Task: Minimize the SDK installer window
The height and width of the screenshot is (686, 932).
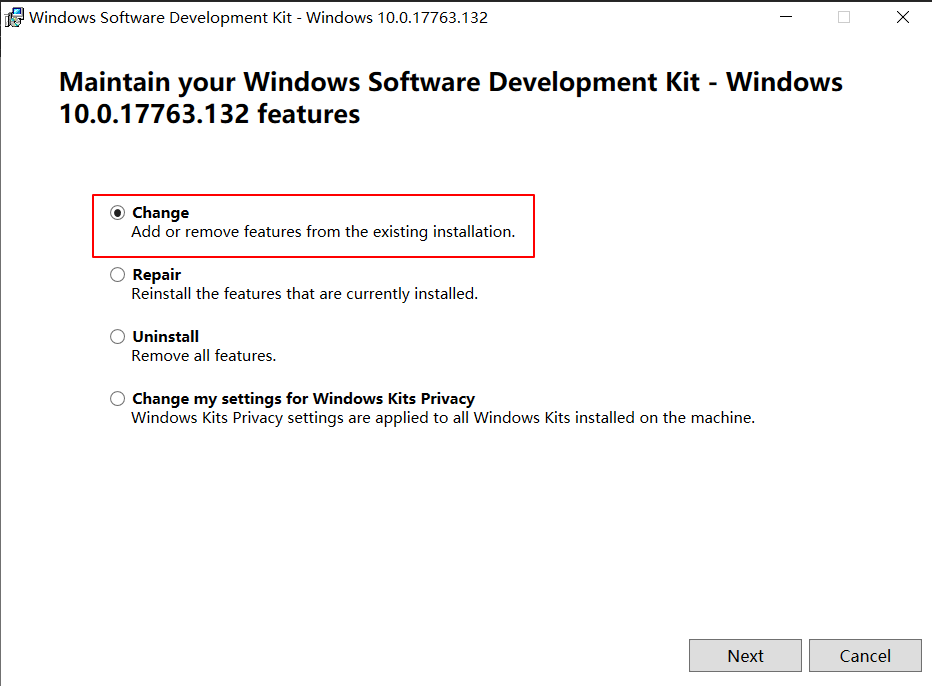Action: point(786,17)
